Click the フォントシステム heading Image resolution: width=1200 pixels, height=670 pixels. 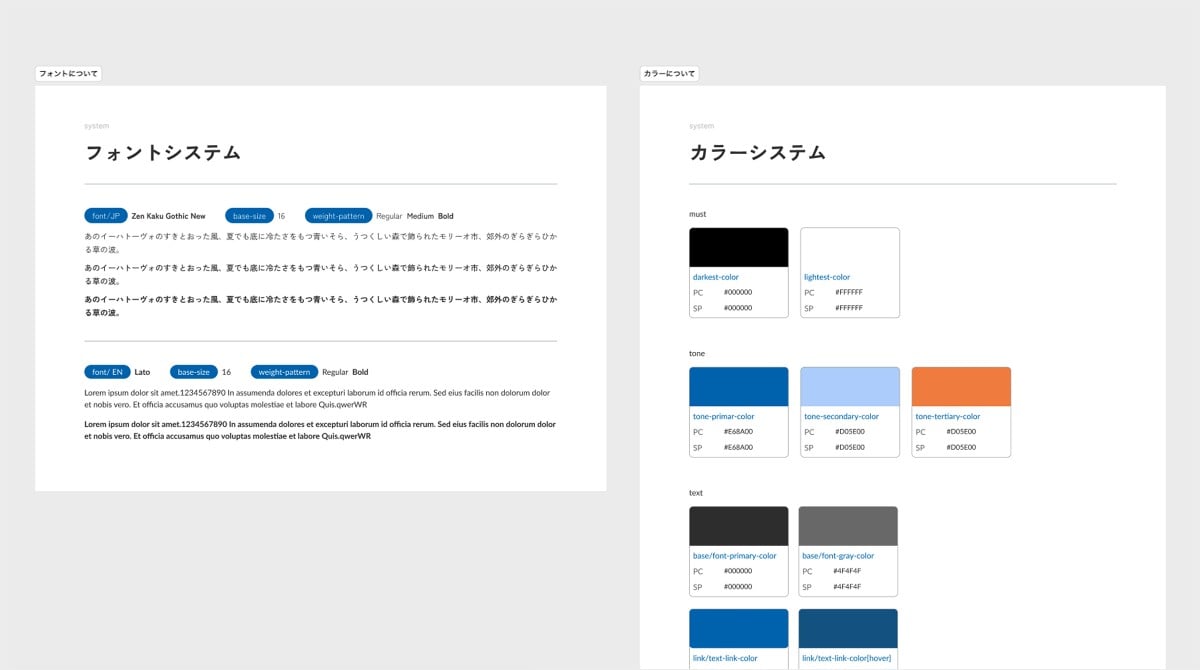click(x=163, y=153)
